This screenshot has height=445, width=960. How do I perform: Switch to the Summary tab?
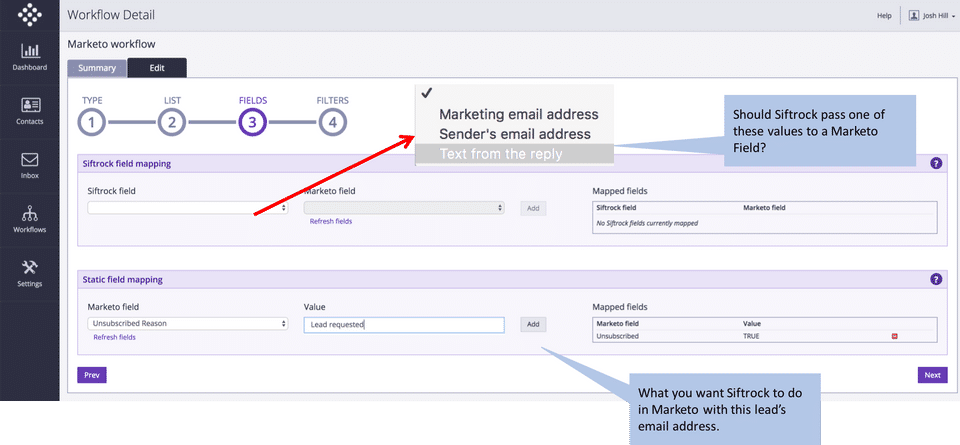(x=97, y=68)
